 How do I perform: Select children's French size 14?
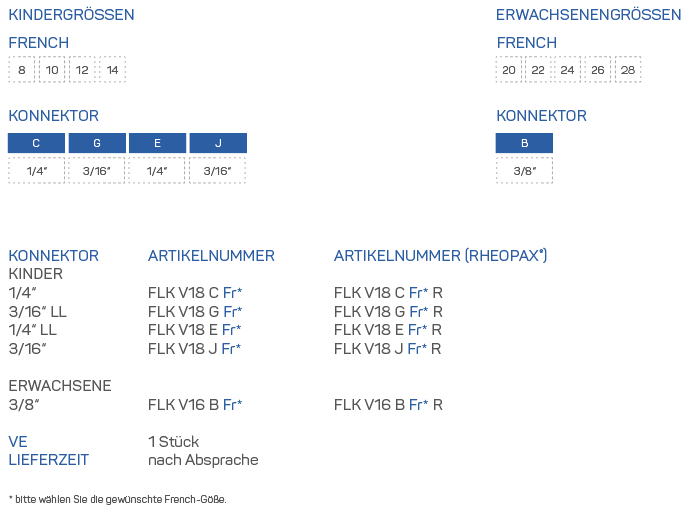pos(112,70)
